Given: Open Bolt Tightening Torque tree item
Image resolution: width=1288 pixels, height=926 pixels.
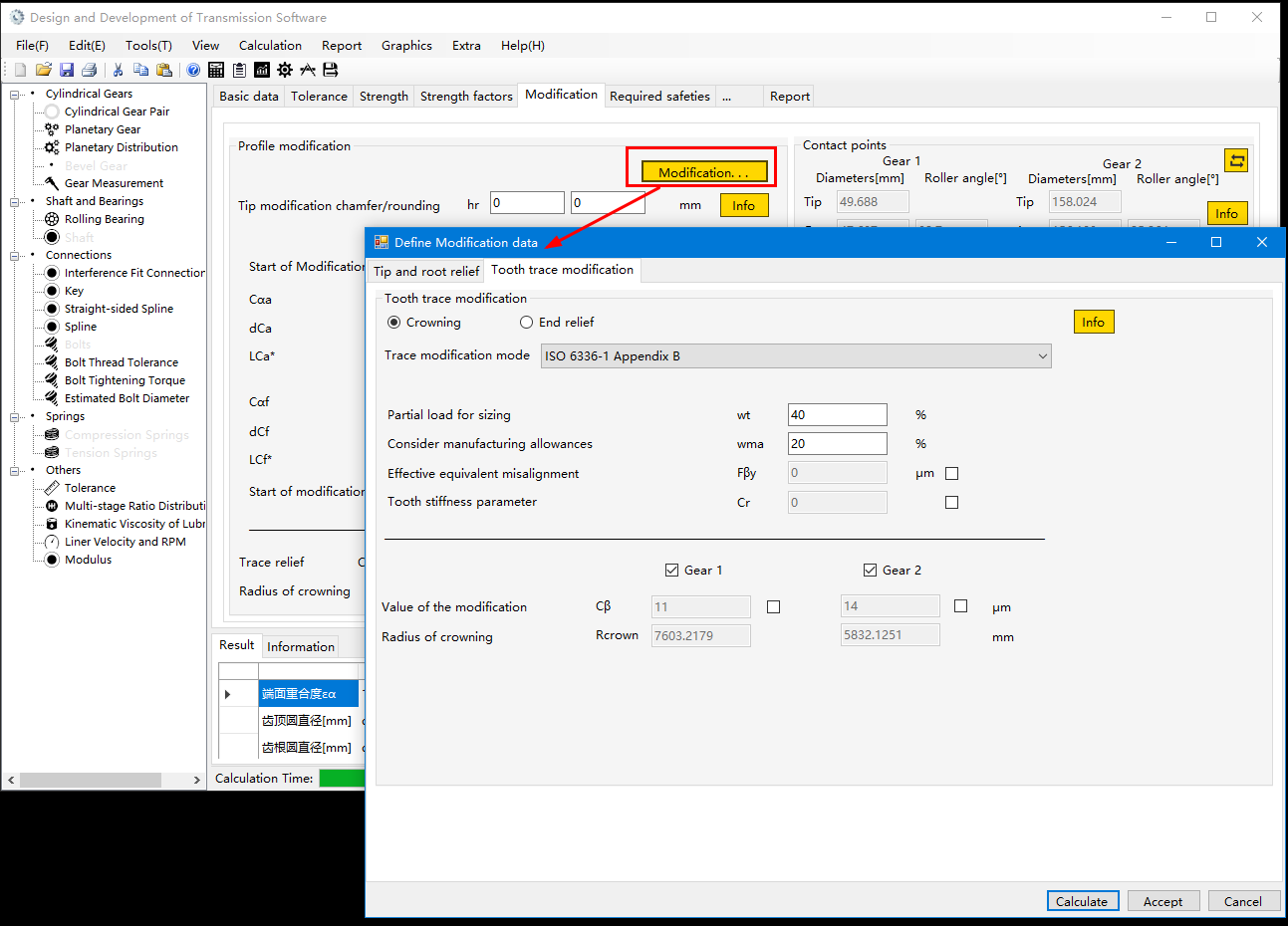Looking at the screenshot, I should [x=125, y=380].
